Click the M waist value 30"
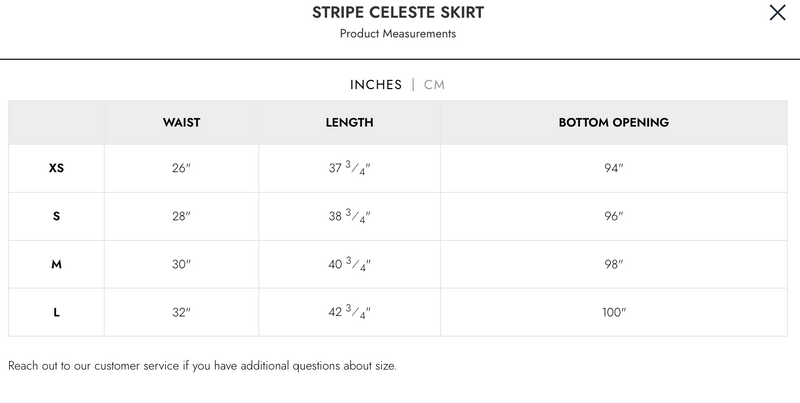800x403 pixels. (x=181, y=264)
